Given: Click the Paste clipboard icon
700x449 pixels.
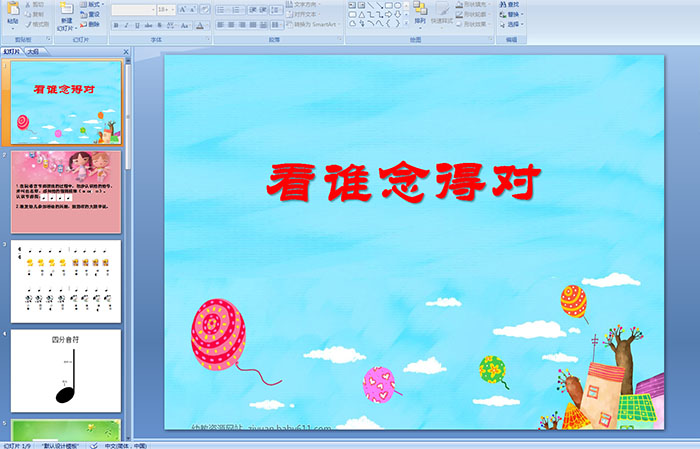Looking at the screenshot, I should pos(13,8).
